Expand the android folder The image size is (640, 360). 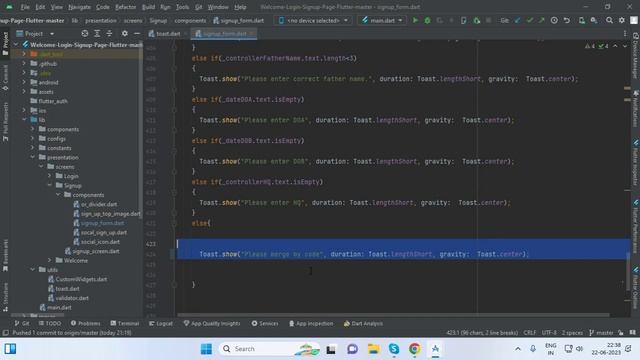(x=24, y=82)
